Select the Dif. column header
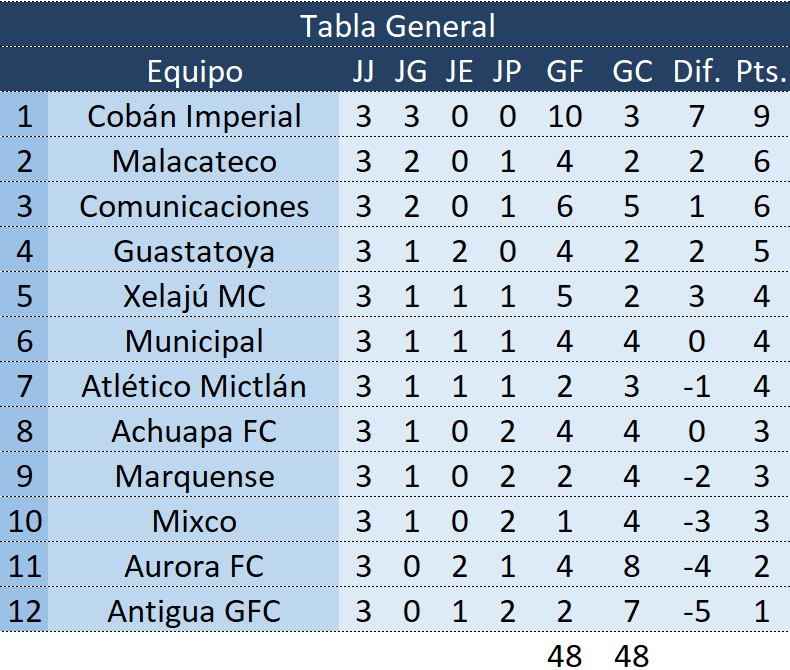This screenshot has width=790, height=670. point(696,71)
